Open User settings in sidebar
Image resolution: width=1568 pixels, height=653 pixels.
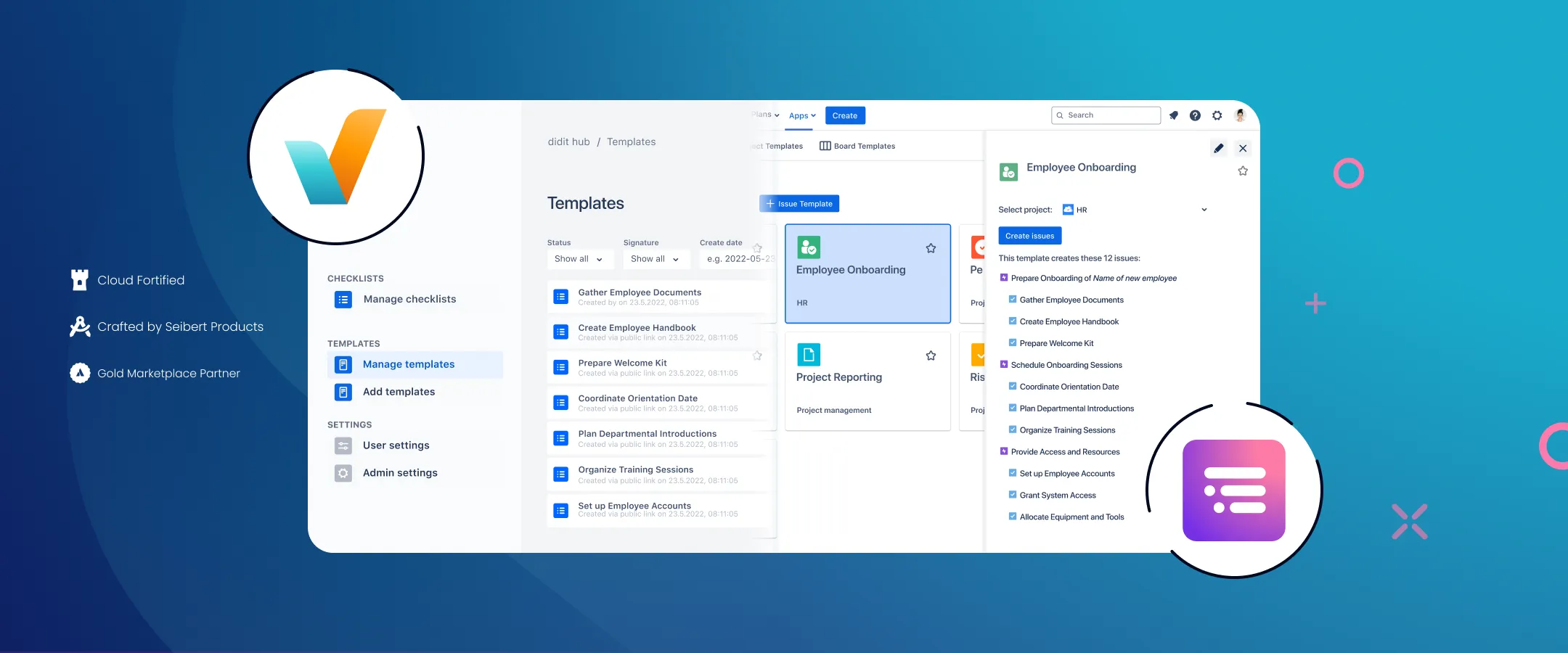tap(415, 445)
